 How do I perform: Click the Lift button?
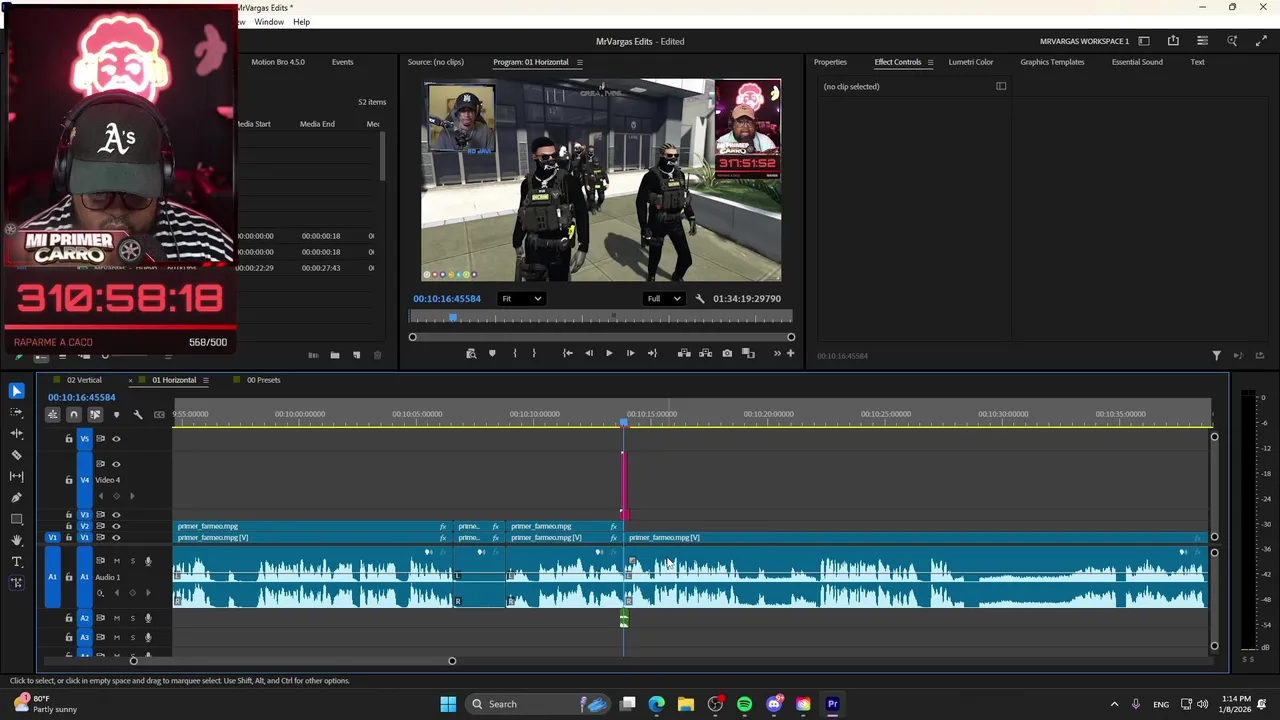point(684,353)
